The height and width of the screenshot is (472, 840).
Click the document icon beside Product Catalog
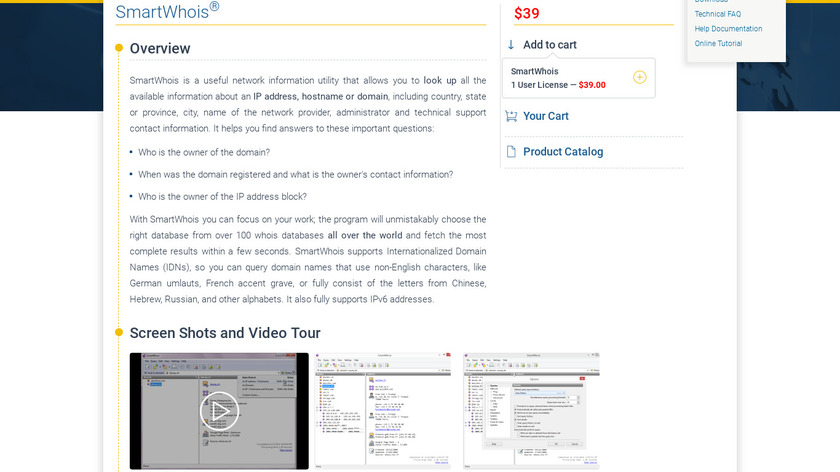point(511,152)
